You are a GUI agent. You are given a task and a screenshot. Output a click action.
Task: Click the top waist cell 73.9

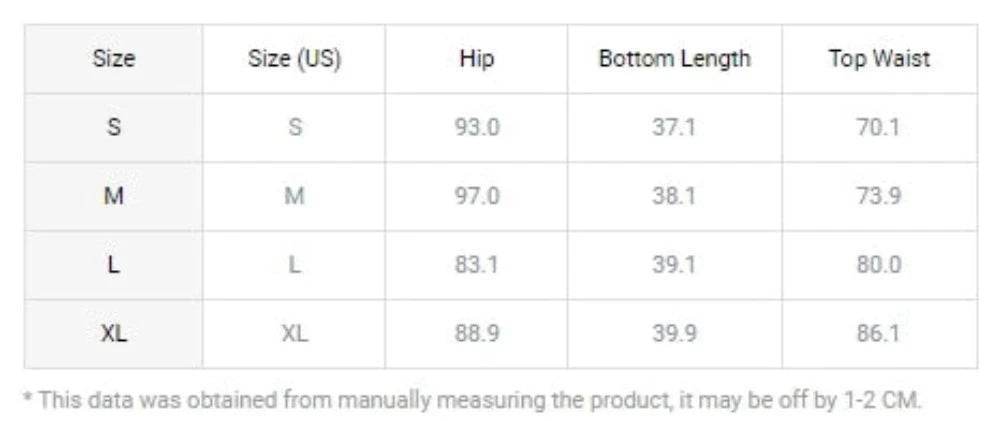(x=879, y=196)
